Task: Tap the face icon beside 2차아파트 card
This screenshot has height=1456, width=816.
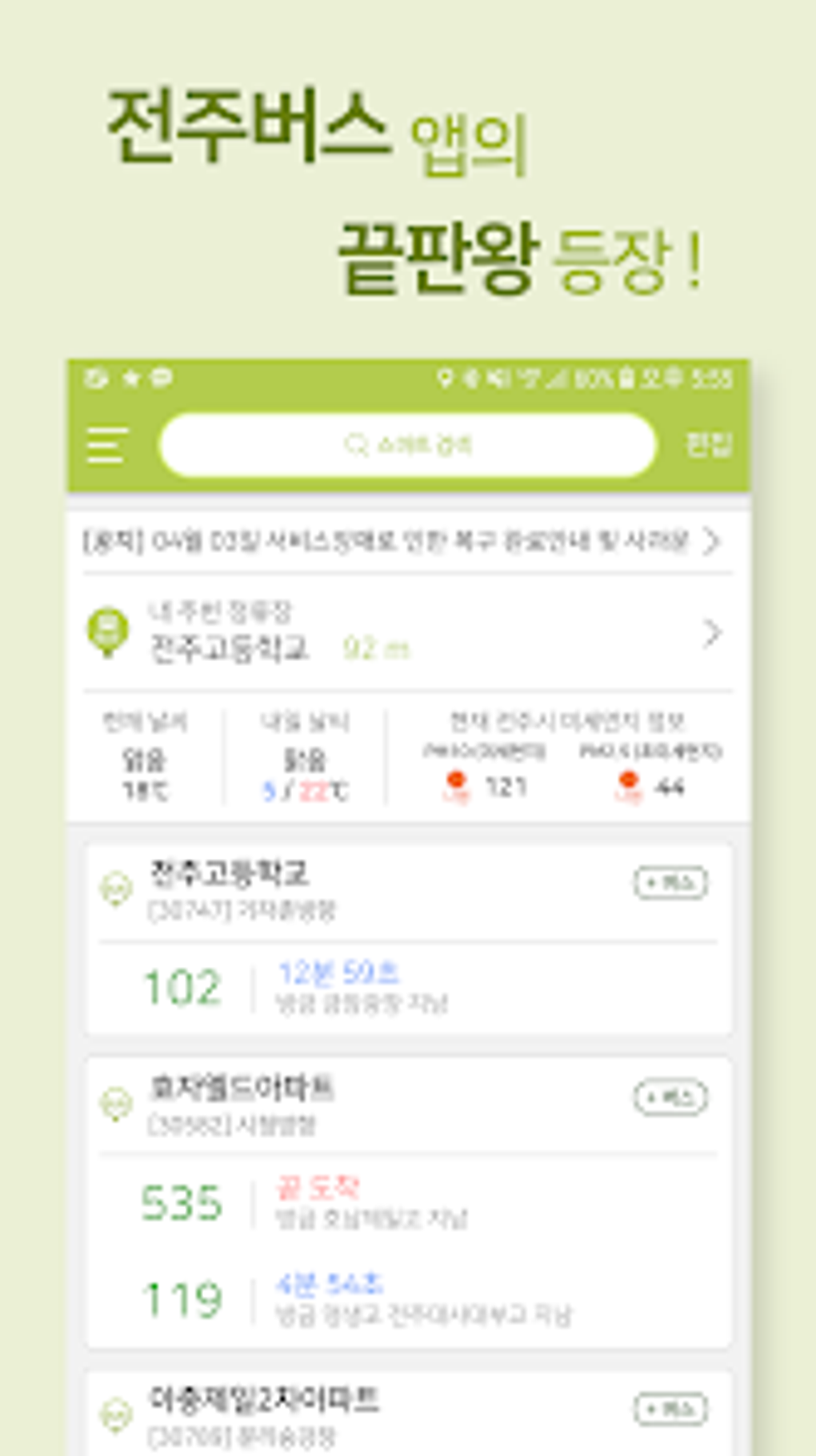Action: [116, 1415]
